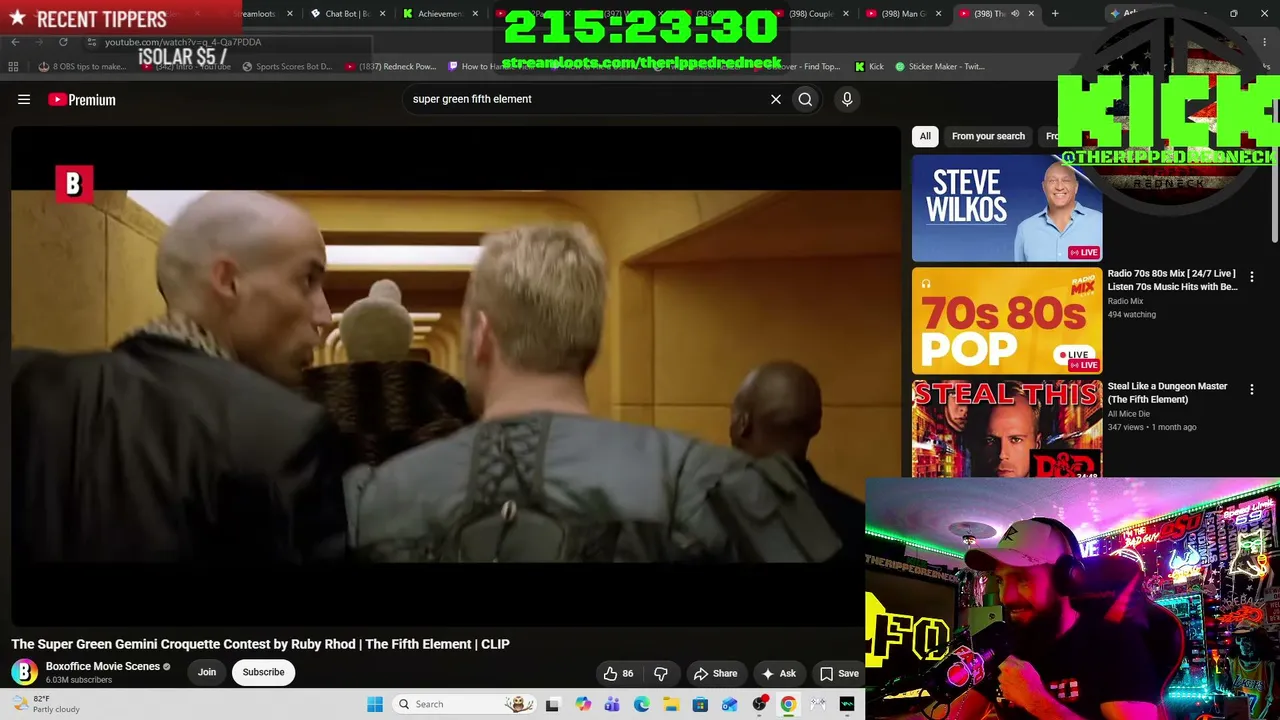Screen dimensions: 1280x720
Task: Clear the search query with X
Action: 775,99
